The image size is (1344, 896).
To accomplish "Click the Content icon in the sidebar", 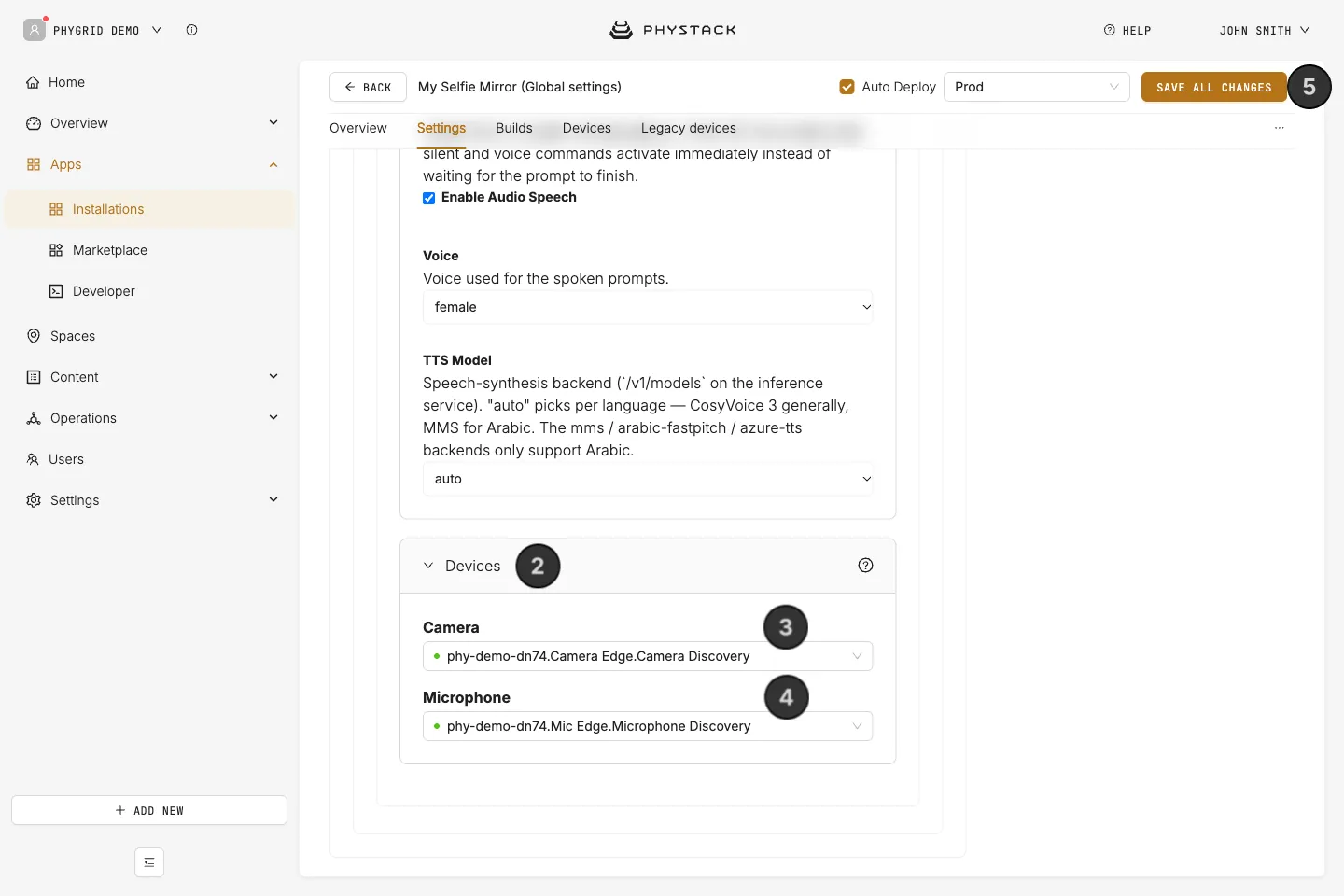I will point(34,377).
